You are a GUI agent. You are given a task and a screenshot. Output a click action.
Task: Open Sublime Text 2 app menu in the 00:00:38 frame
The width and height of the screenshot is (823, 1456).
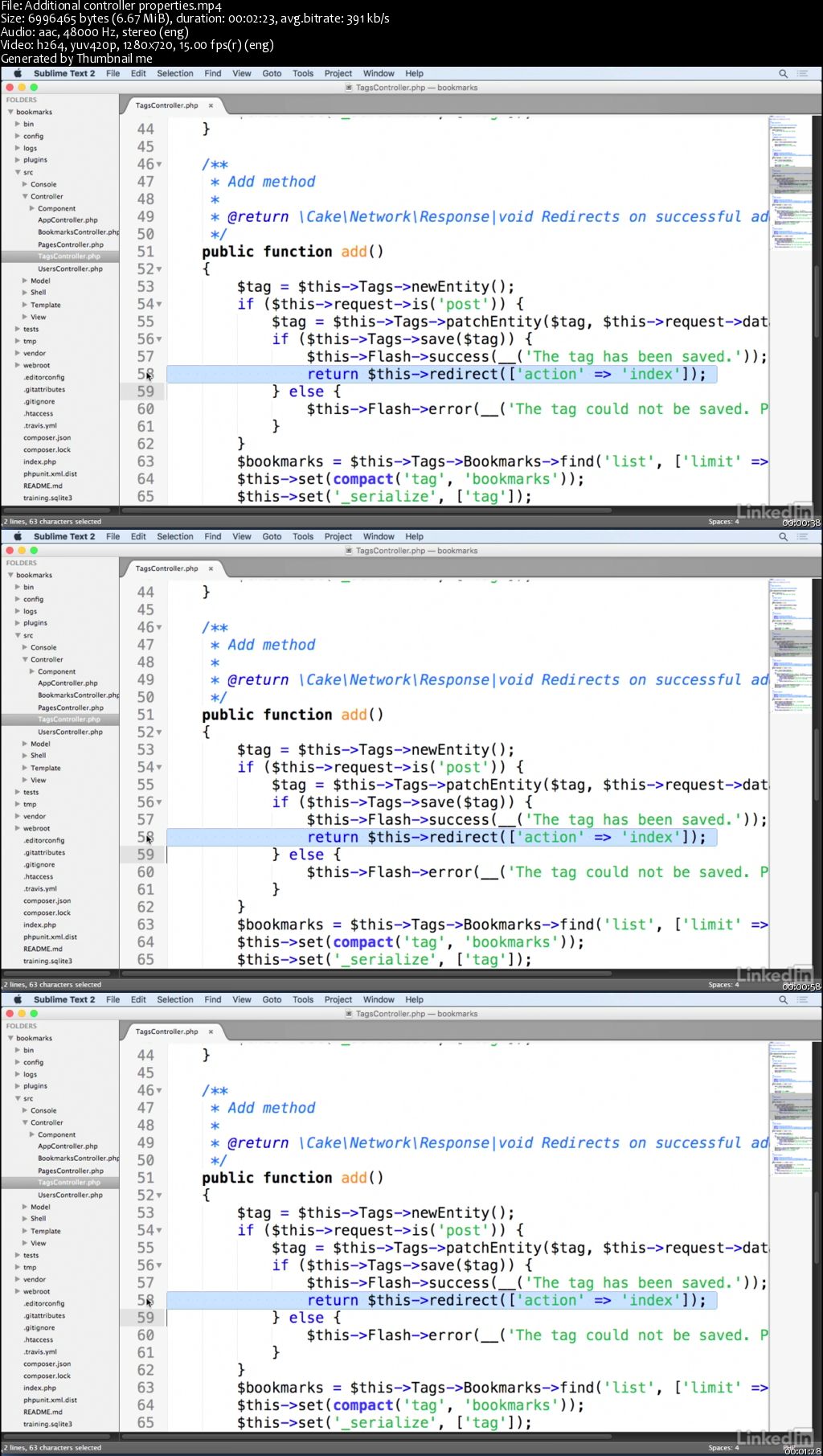pyautogui.click(x=64, y=73)
